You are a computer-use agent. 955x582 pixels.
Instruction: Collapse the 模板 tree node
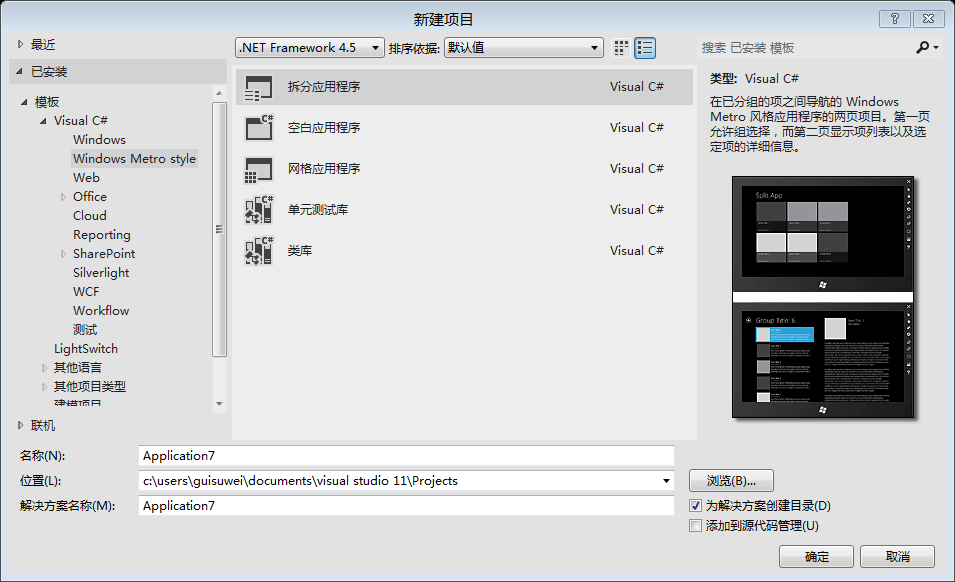(x=24, y=102)
